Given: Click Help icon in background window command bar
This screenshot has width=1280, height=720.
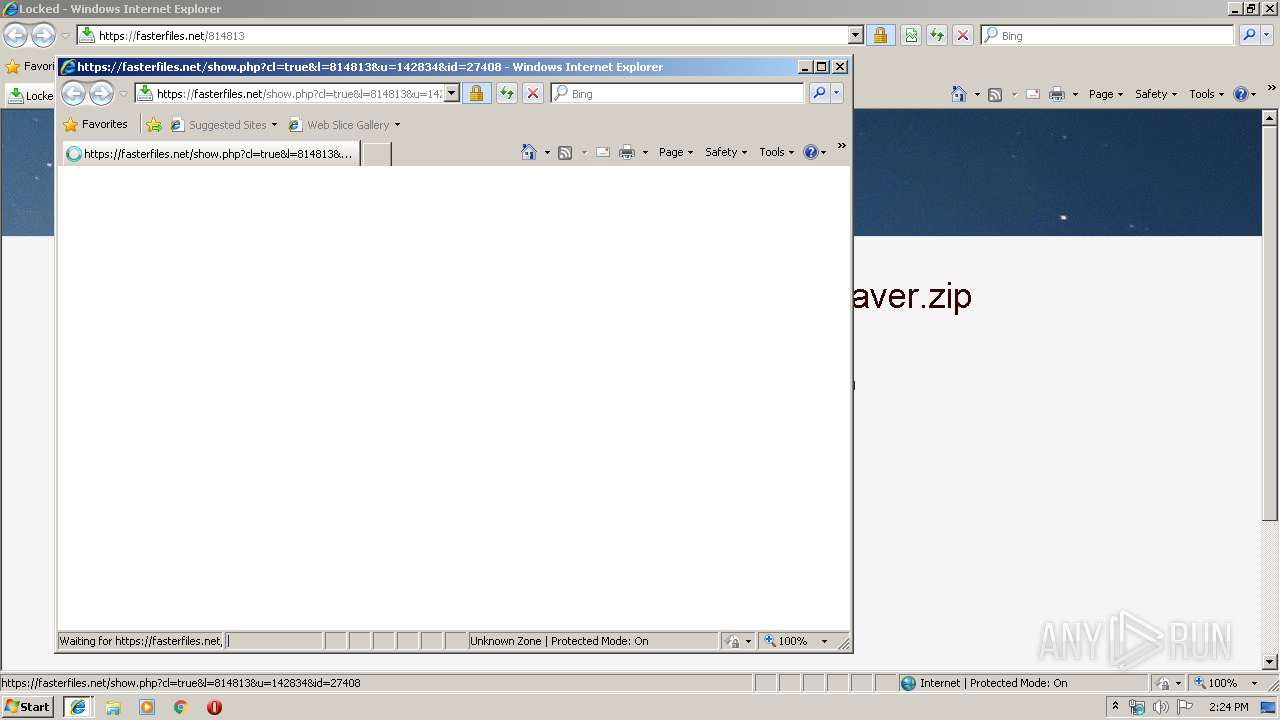Looking at the screenshot, I should point(1240,94).
